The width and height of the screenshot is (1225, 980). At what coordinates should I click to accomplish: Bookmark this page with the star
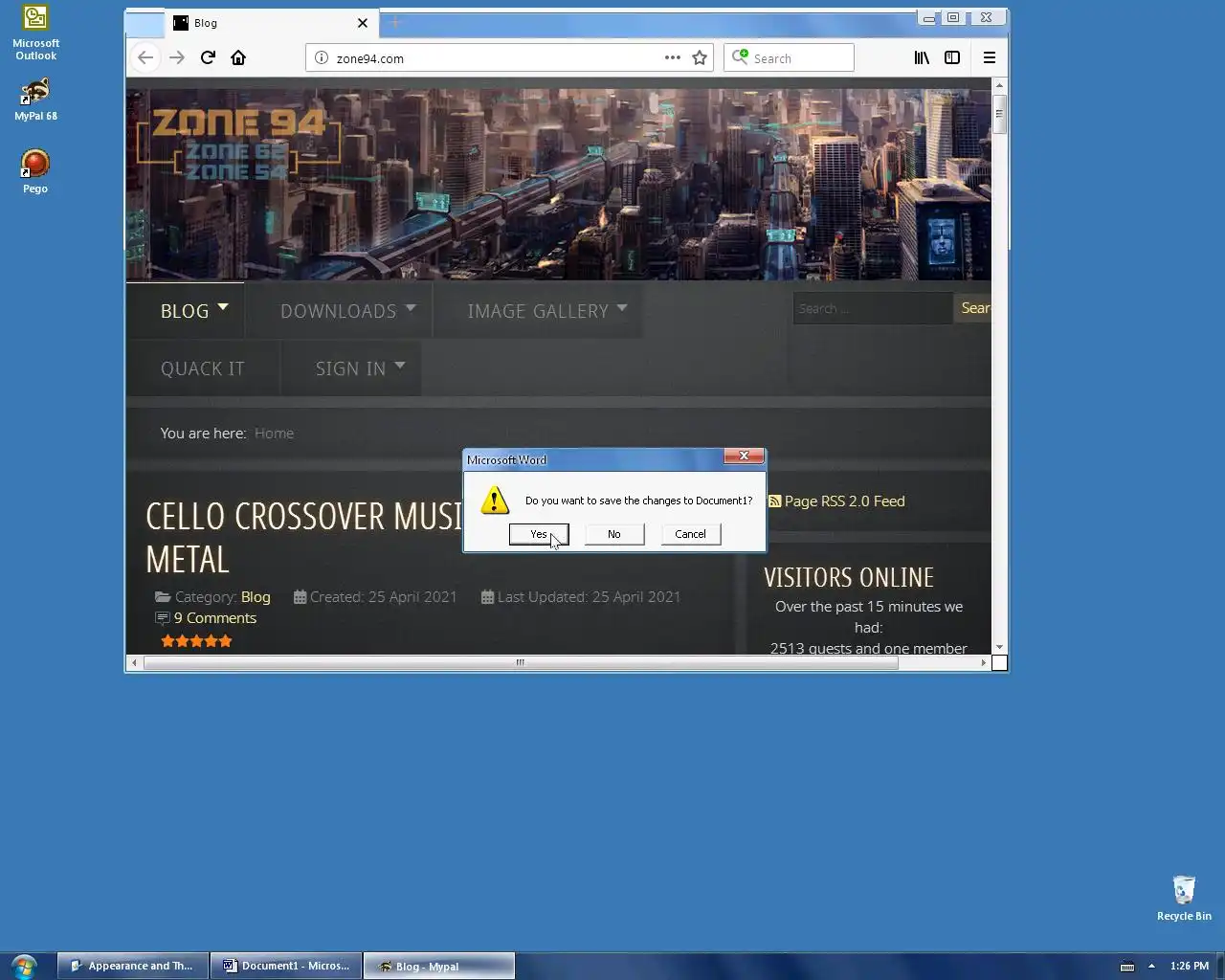[x=700, y=57]
